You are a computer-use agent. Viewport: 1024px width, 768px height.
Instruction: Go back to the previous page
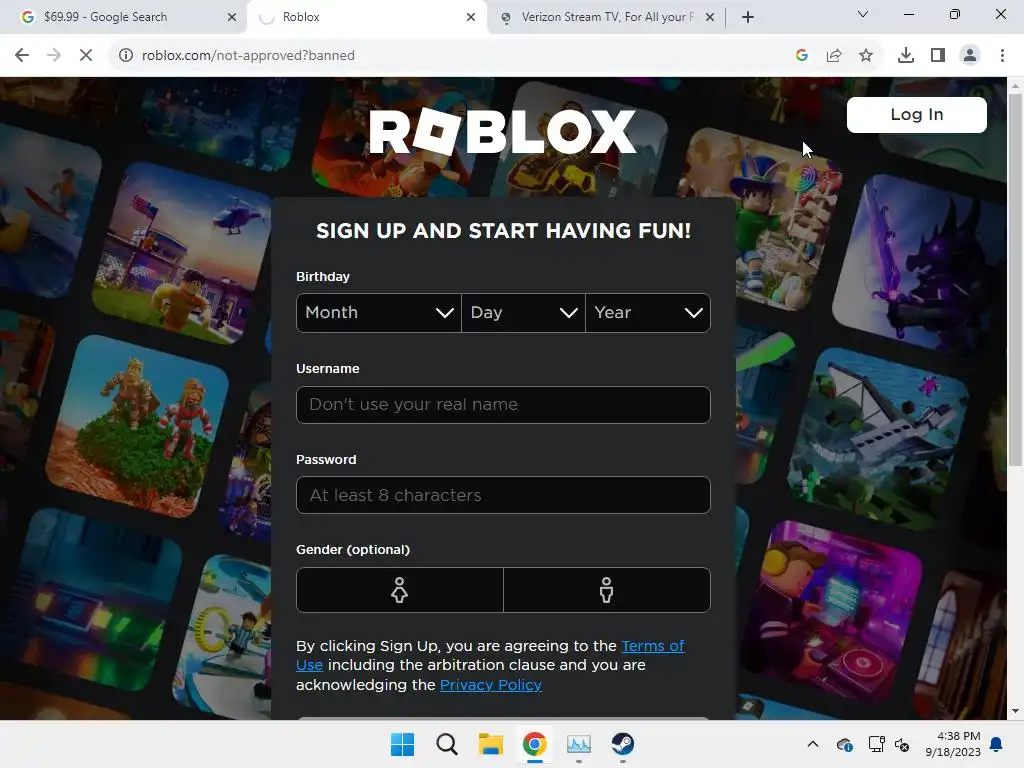coord(22,56)
